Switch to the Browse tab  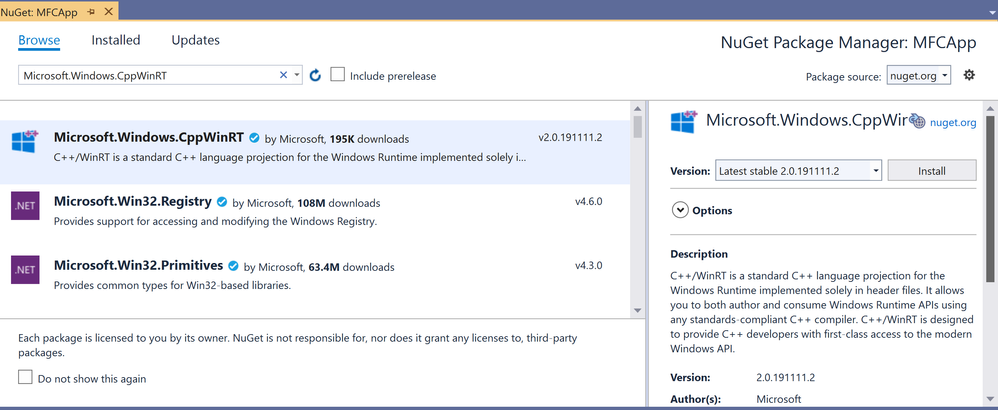[39, 40]
